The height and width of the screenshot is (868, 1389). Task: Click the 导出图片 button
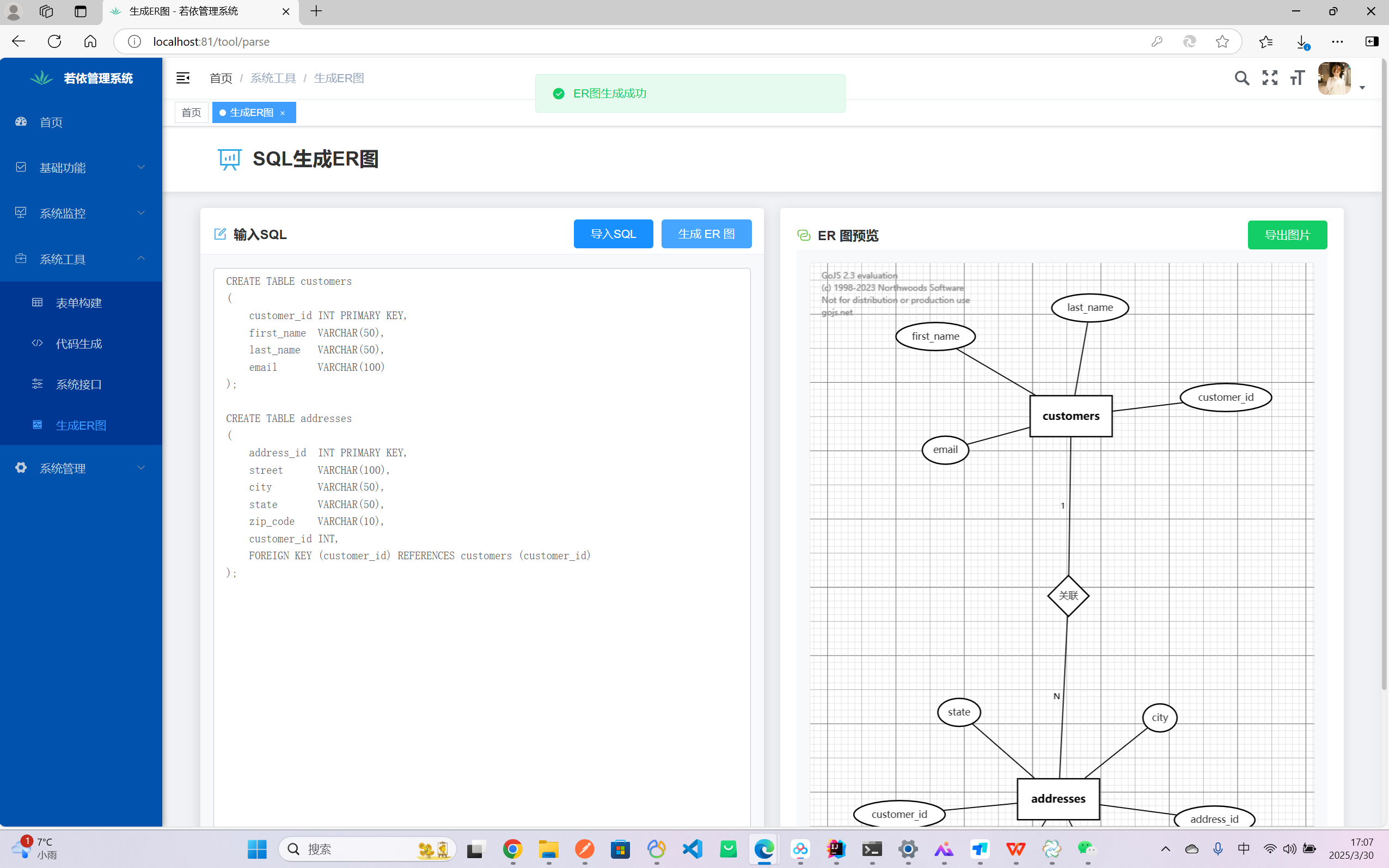[x=1287, y=235]
